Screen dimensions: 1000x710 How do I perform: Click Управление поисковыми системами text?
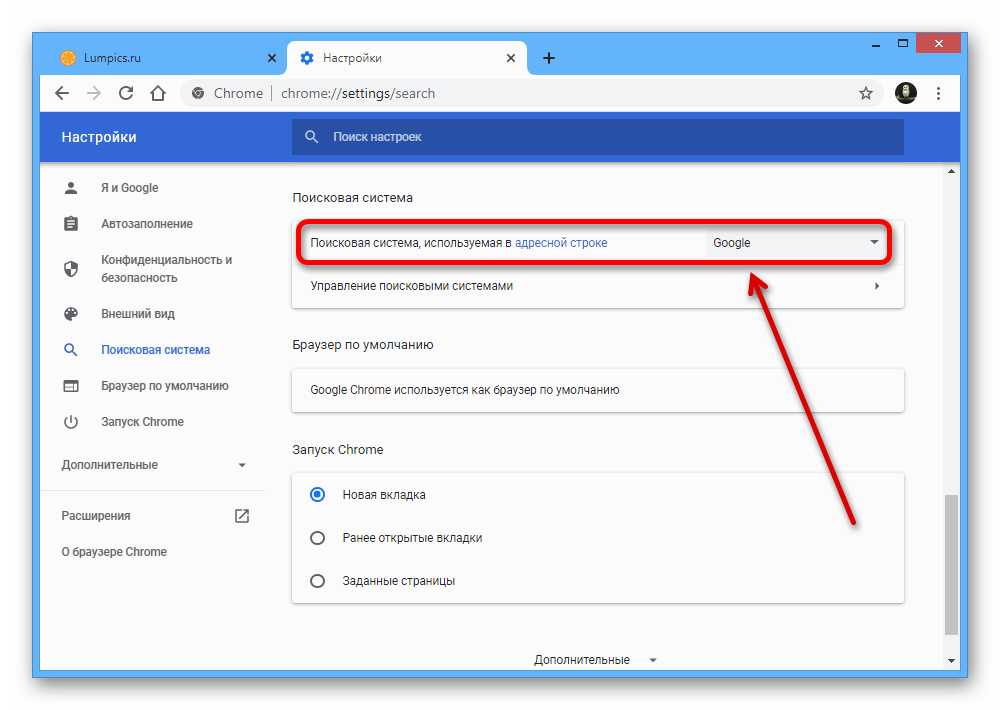[411, 286]
